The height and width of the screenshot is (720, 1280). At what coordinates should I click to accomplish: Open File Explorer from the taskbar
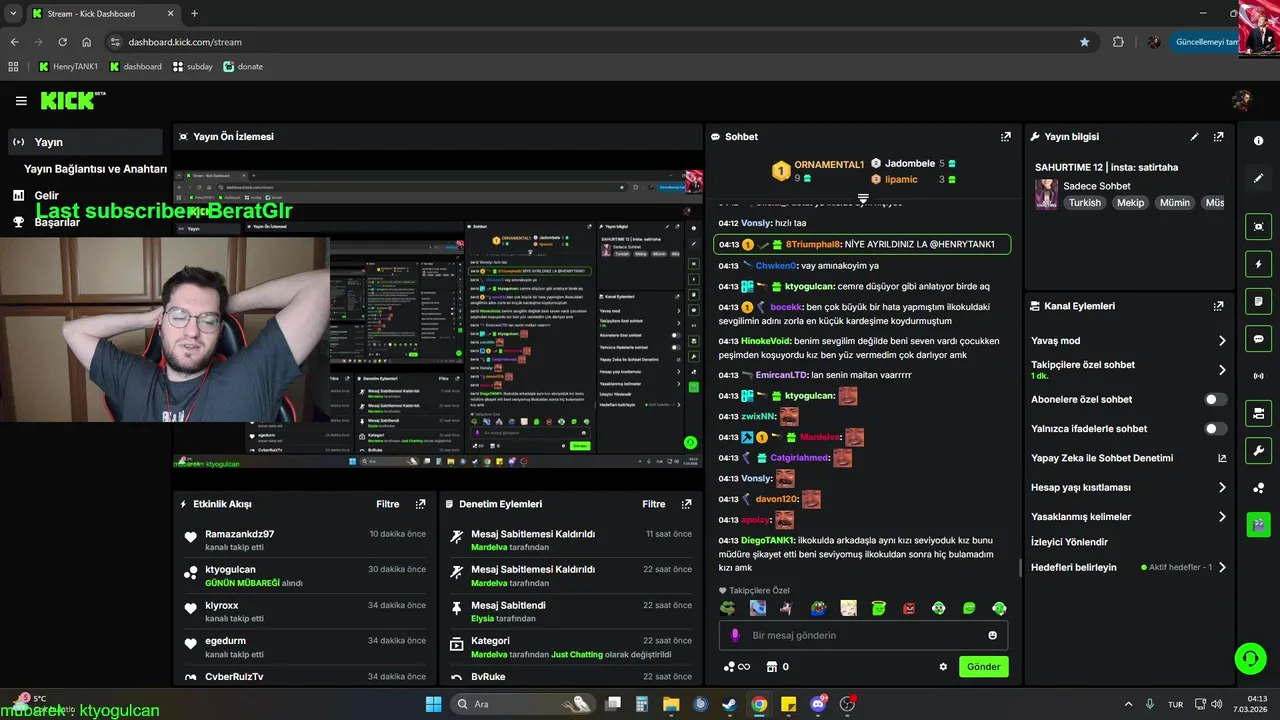[670, 704]
